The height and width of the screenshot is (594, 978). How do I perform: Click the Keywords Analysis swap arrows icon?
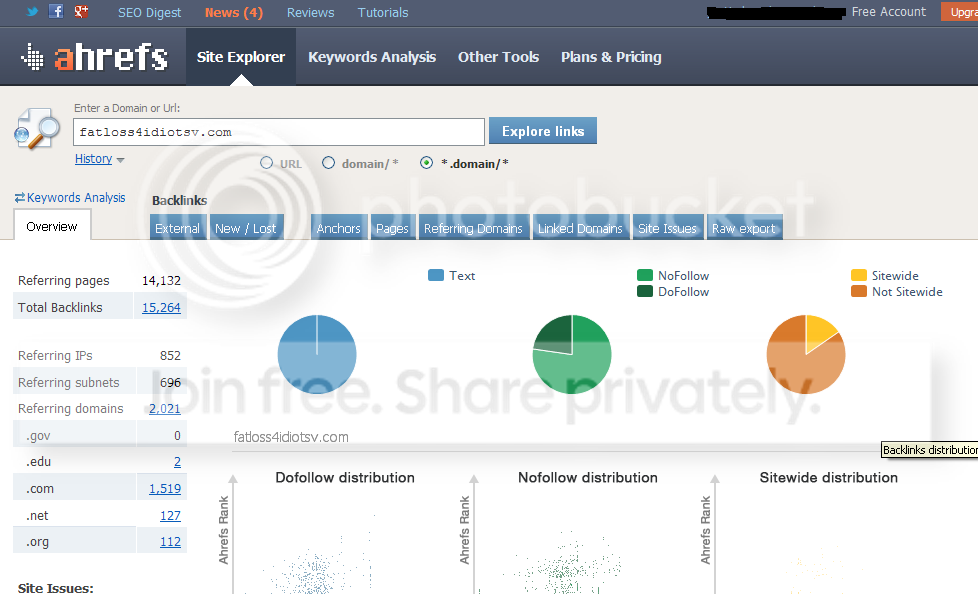click(20, 197)
